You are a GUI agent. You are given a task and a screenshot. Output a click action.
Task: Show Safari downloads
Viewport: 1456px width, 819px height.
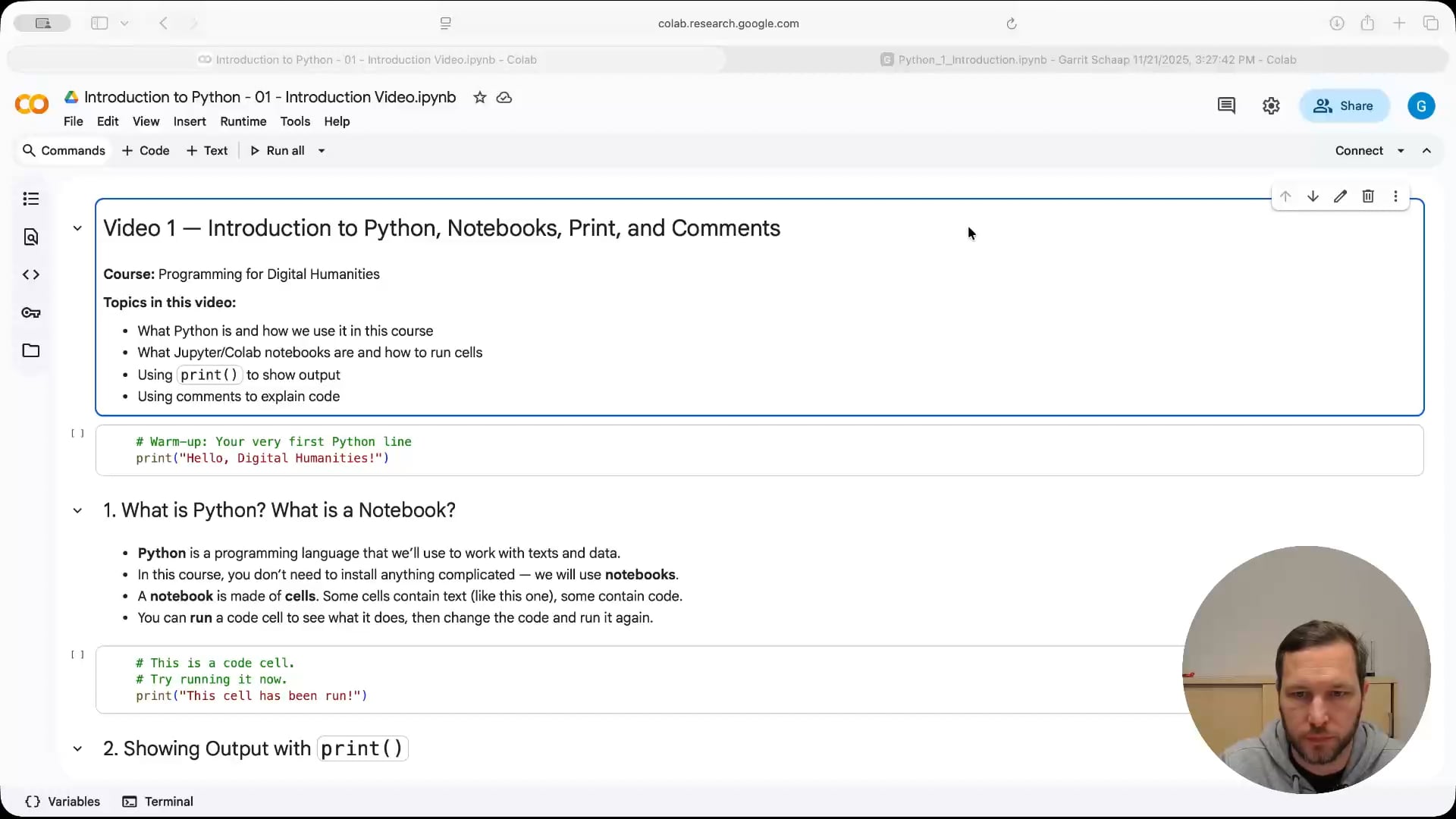(1336, 23)
